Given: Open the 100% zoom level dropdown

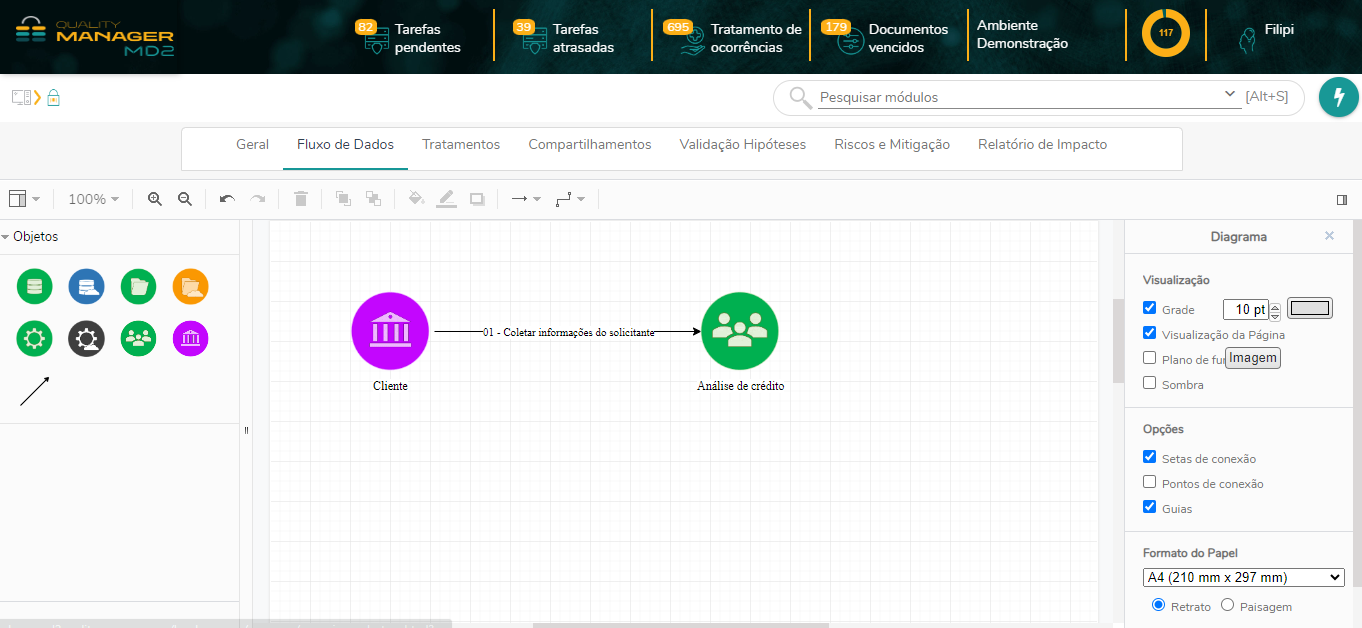Looking at the screenshot, I should (93, 199).
